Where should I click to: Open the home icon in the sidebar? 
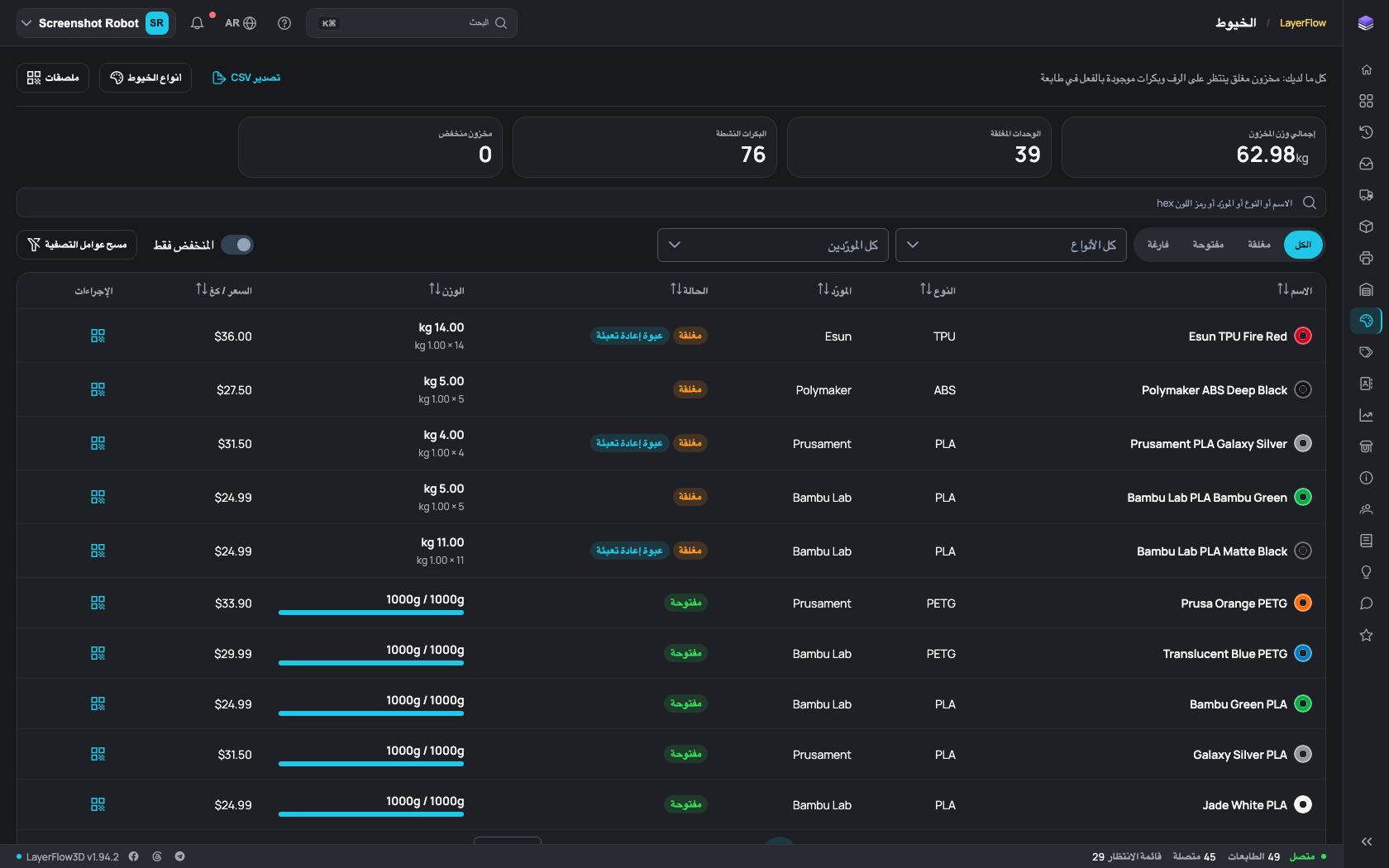pyautogui.click(x=1366, y=69)
